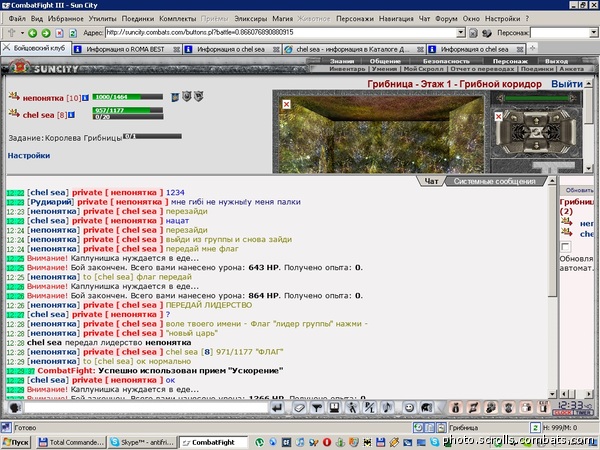Open the Файл menu
This screenshot has height=450, width=600.
click(x=17, y=18)
